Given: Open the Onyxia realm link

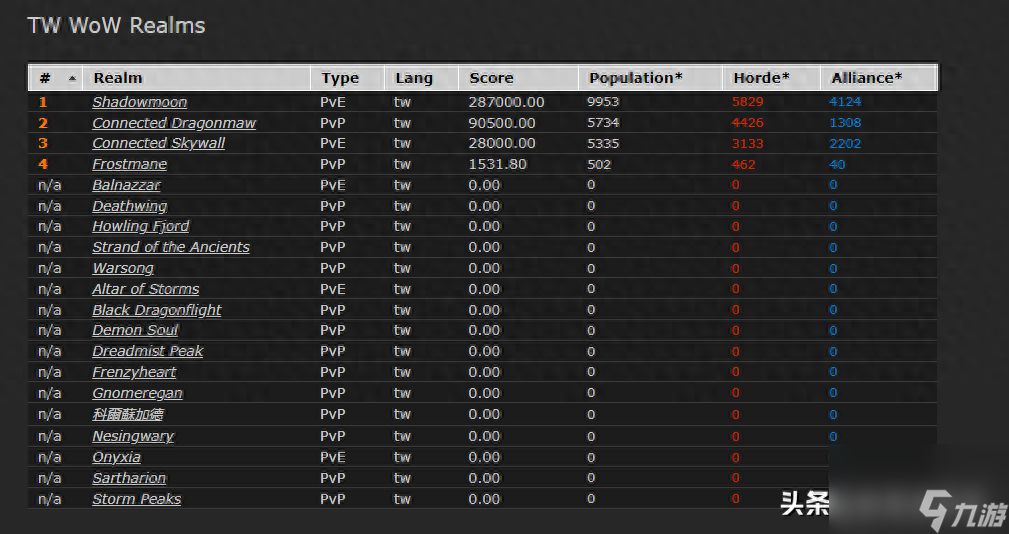Looking at the screenshot, I should [116, 457].
